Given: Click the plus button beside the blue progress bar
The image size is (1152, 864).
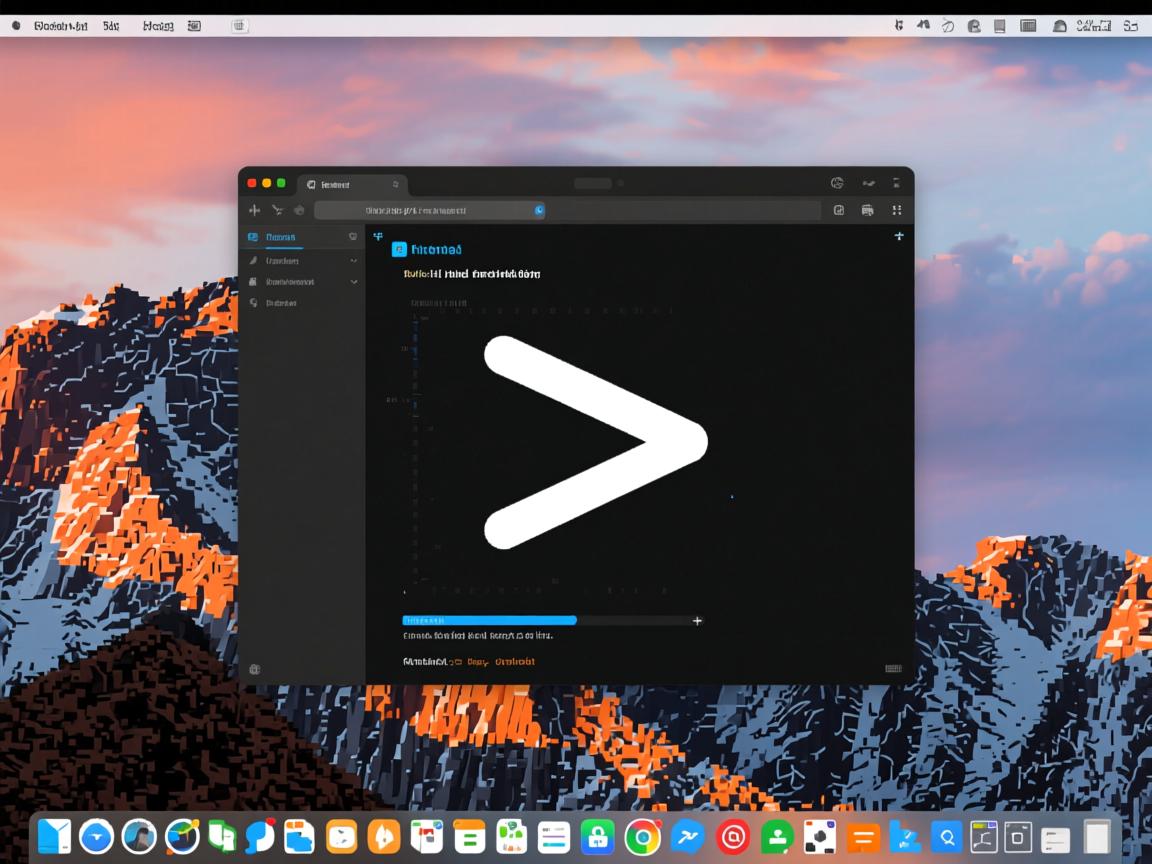Looking at the screenshot, I should pos(697,620).
